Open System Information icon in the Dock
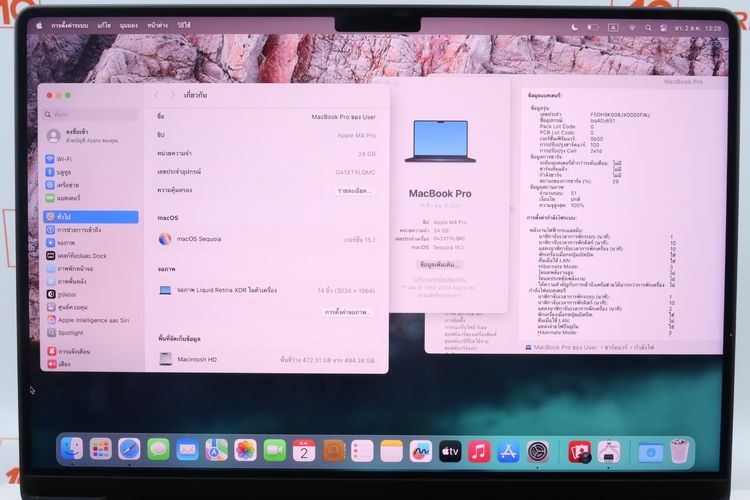 (x=609, y=452)
